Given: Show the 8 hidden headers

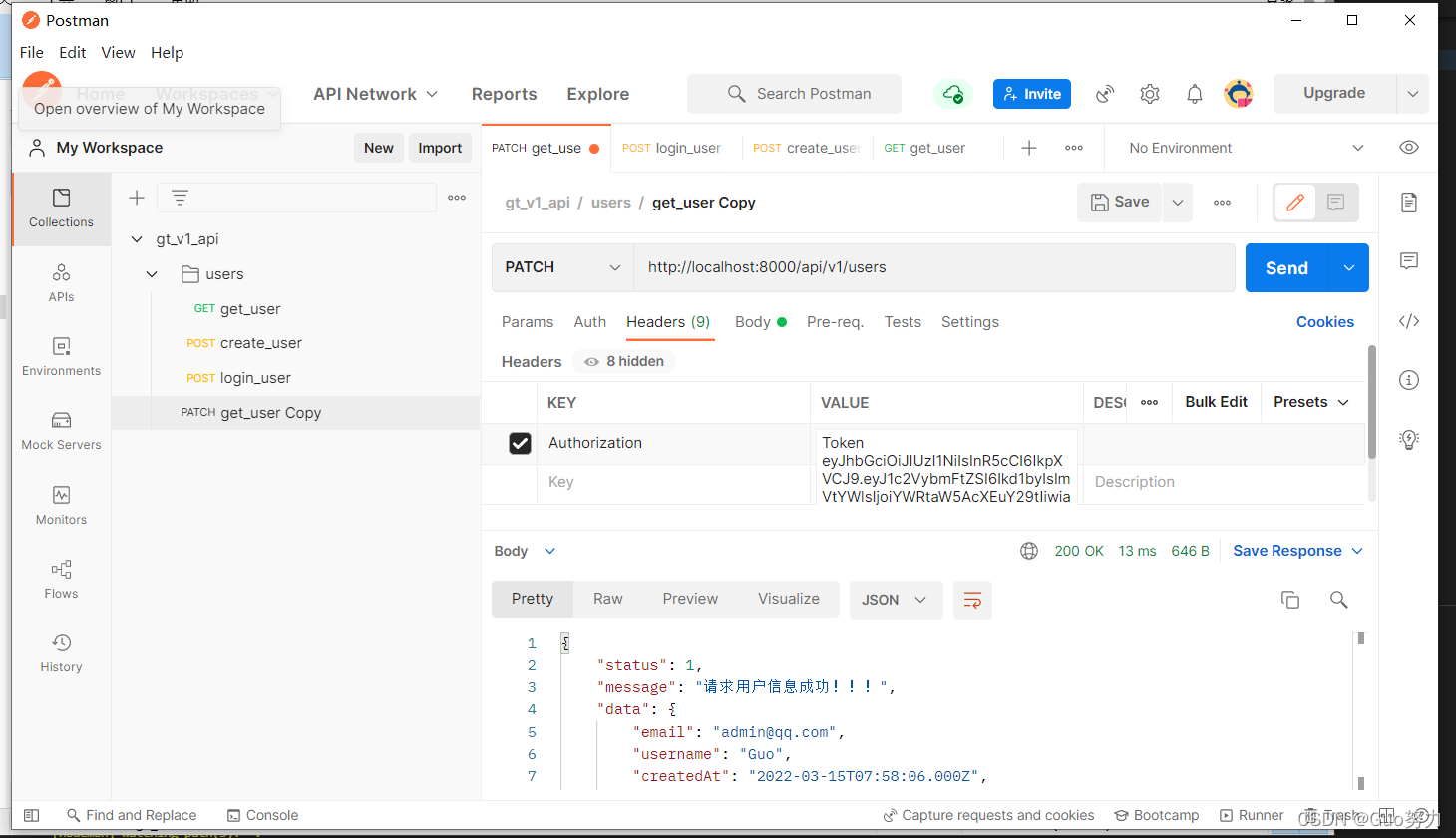Looking at the screenshot, I should click(624, 361).
